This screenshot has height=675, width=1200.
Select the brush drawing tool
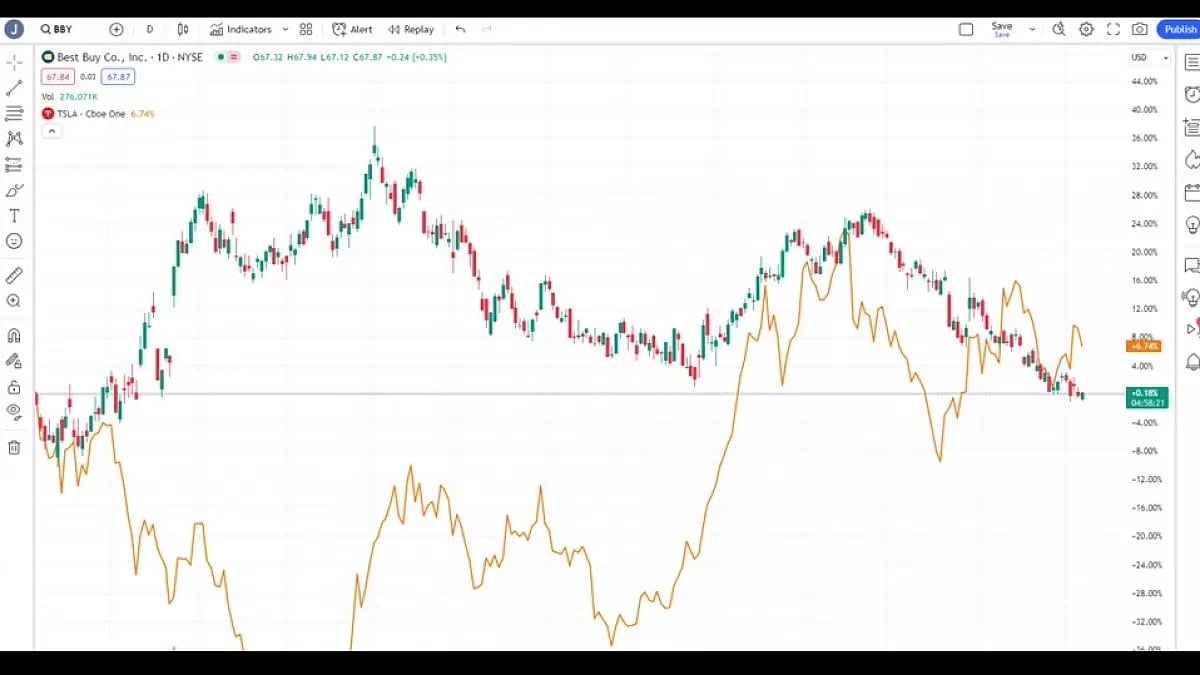pos(13,190)
